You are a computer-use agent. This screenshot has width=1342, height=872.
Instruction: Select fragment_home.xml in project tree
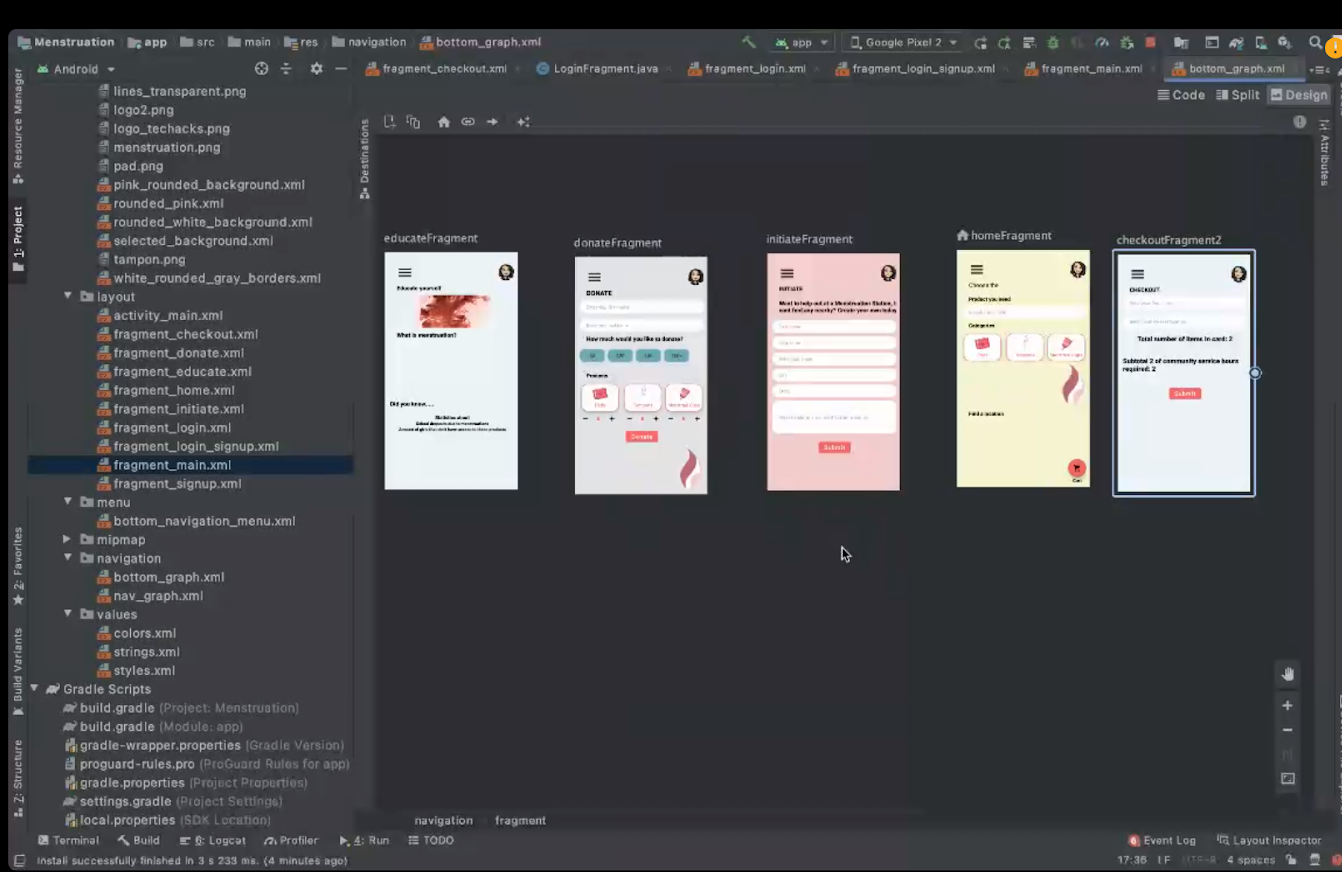click(x=174, y=390)
